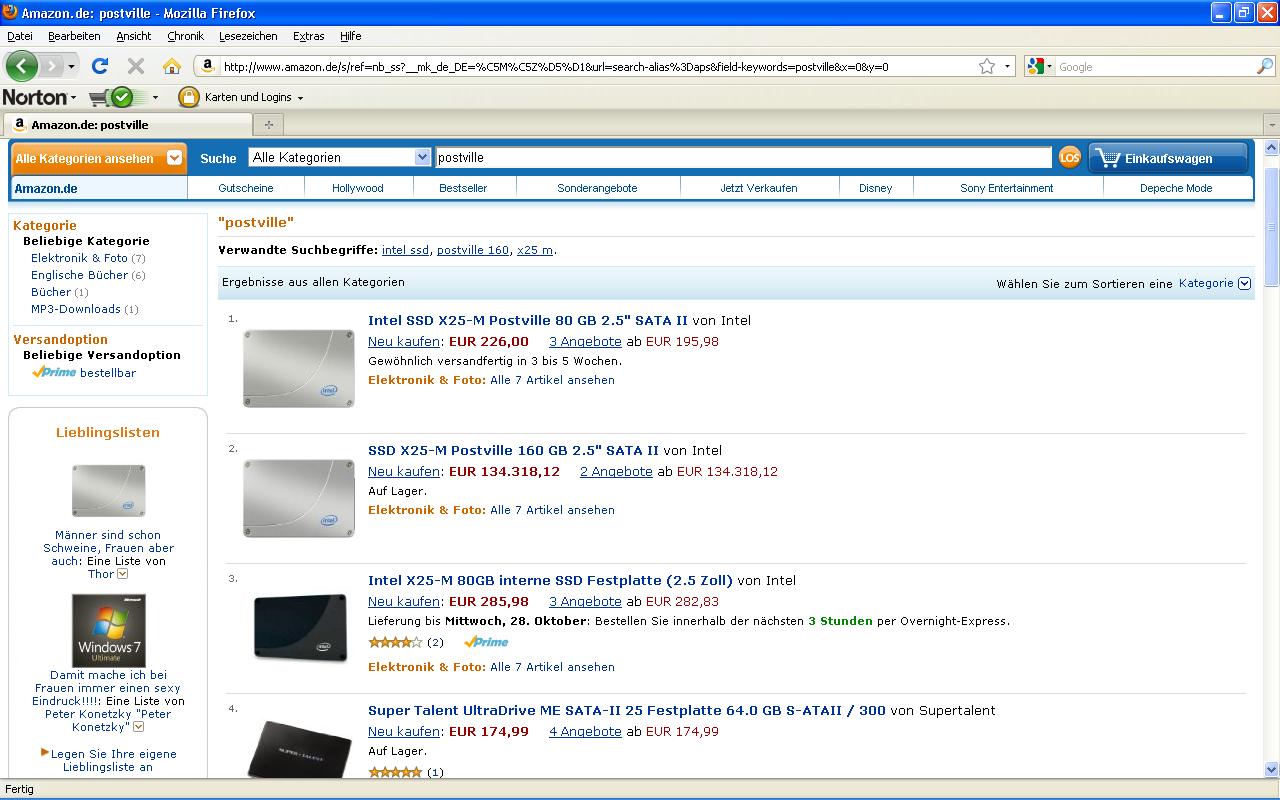1280x800 pixels.
Task: Click the magnifier icon in Google search box
Action: tap(1265, 67)
